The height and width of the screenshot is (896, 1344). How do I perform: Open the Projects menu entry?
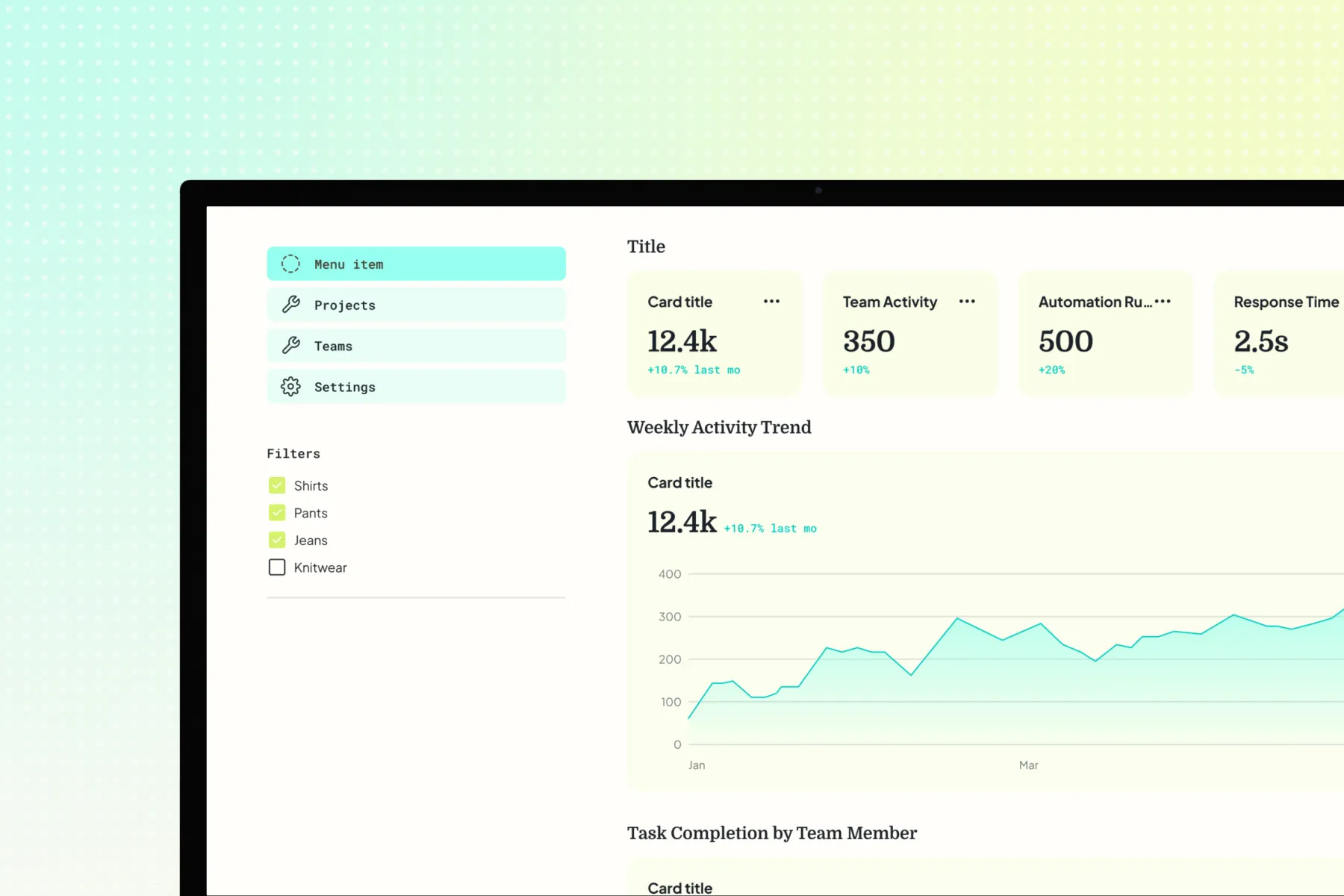416,305
